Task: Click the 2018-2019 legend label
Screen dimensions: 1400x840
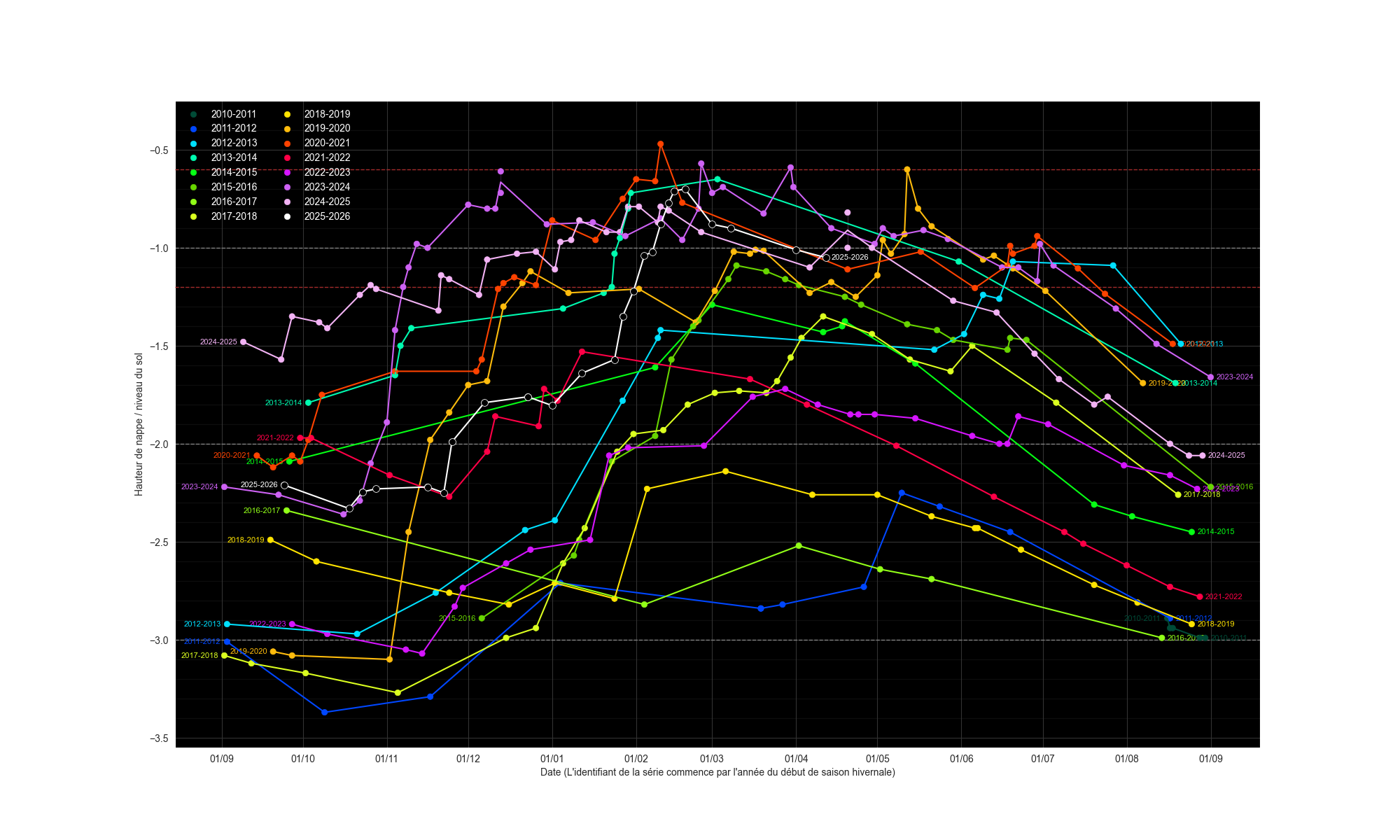Action: [x=327, y=114]
